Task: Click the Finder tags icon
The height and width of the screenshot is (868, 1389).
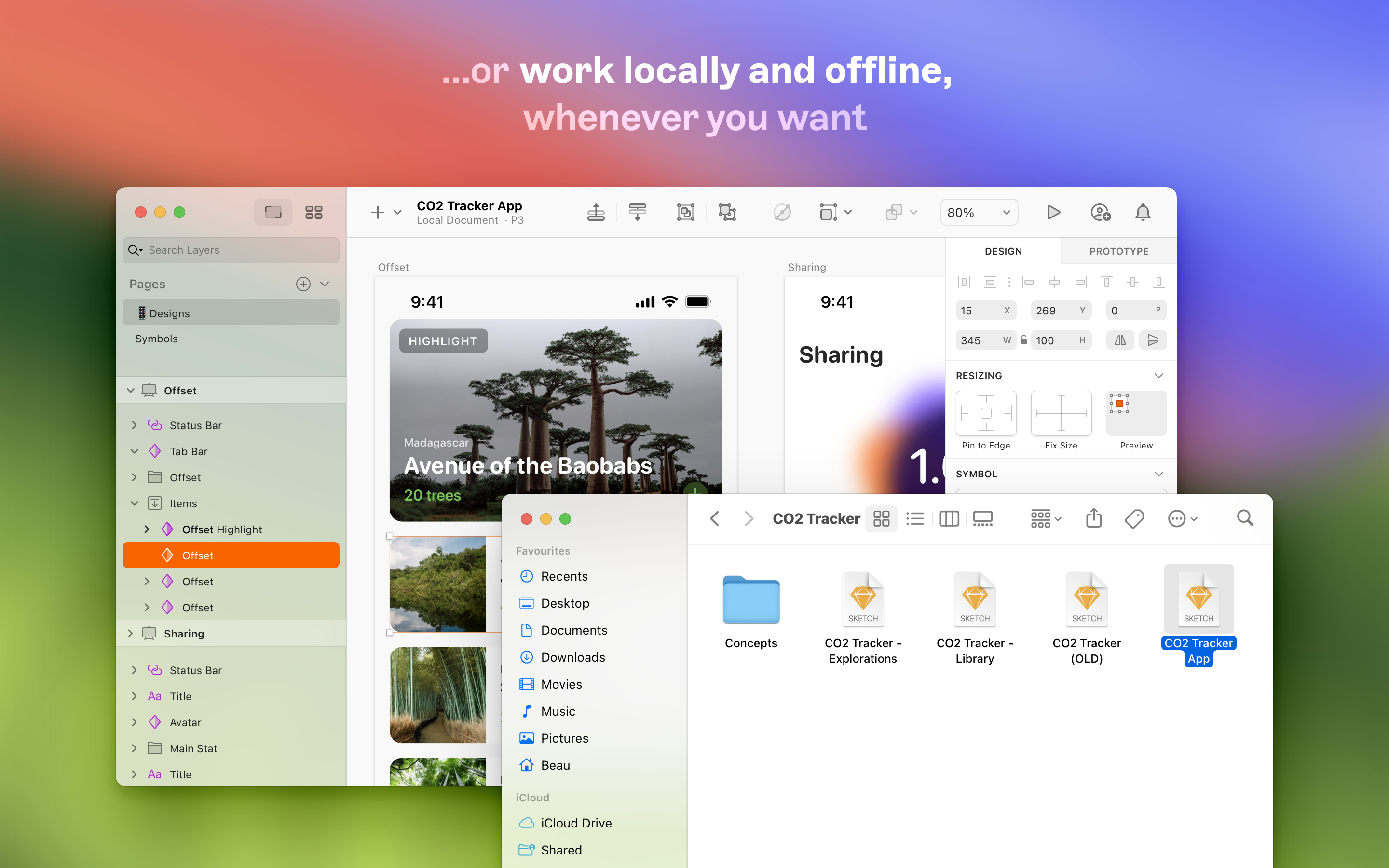Action: [1133, 518]
